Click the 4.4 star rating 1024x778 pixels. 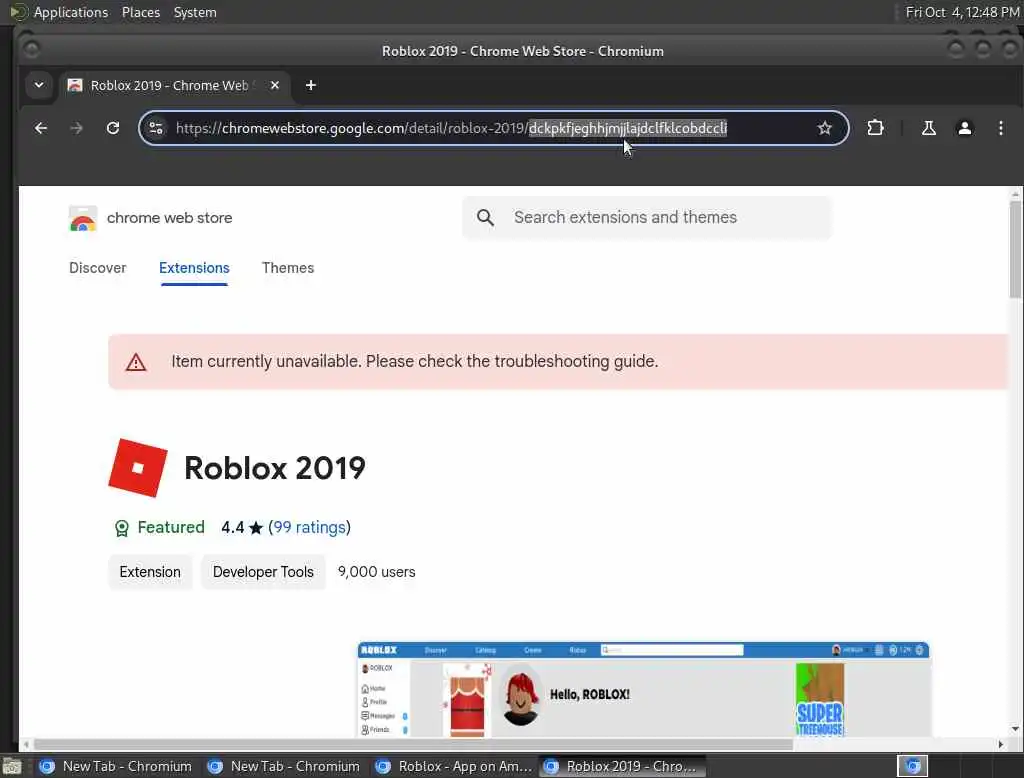point(242,527)
